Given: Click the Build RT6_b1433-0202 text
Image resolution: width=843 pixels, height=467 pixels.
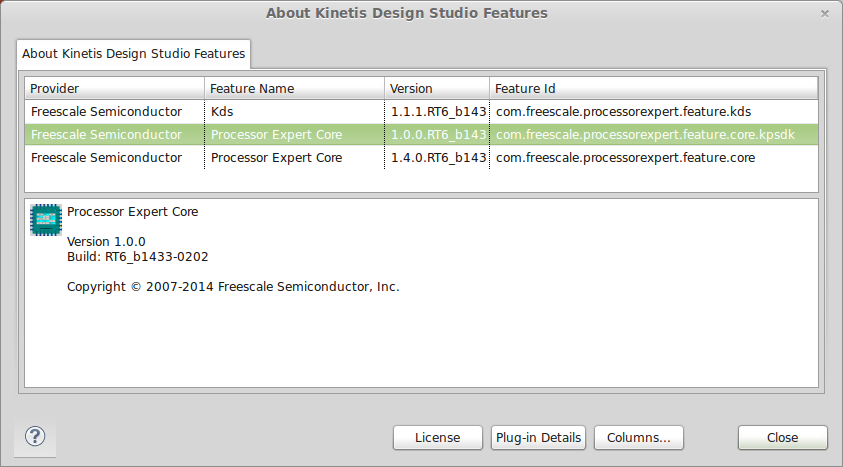Looking at the screenshot, I should pos(137,257).
